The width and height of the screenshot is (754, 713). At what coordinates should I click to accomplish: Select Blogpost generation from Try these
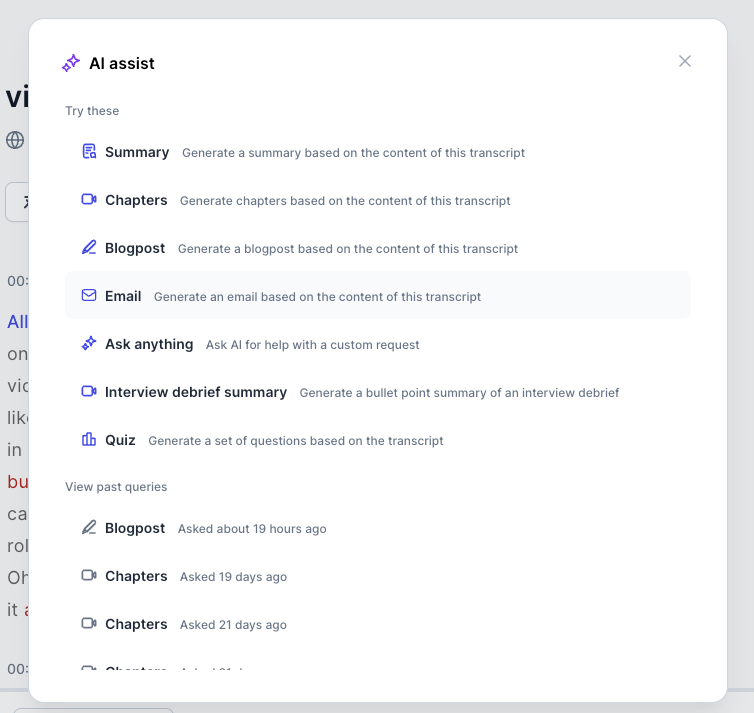pos(135,248)
